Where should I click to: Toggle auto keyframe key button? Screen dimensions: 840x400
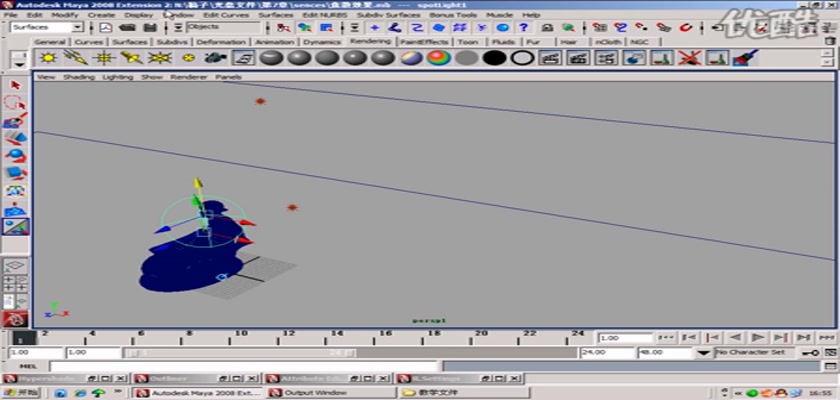tap(813, 353)
